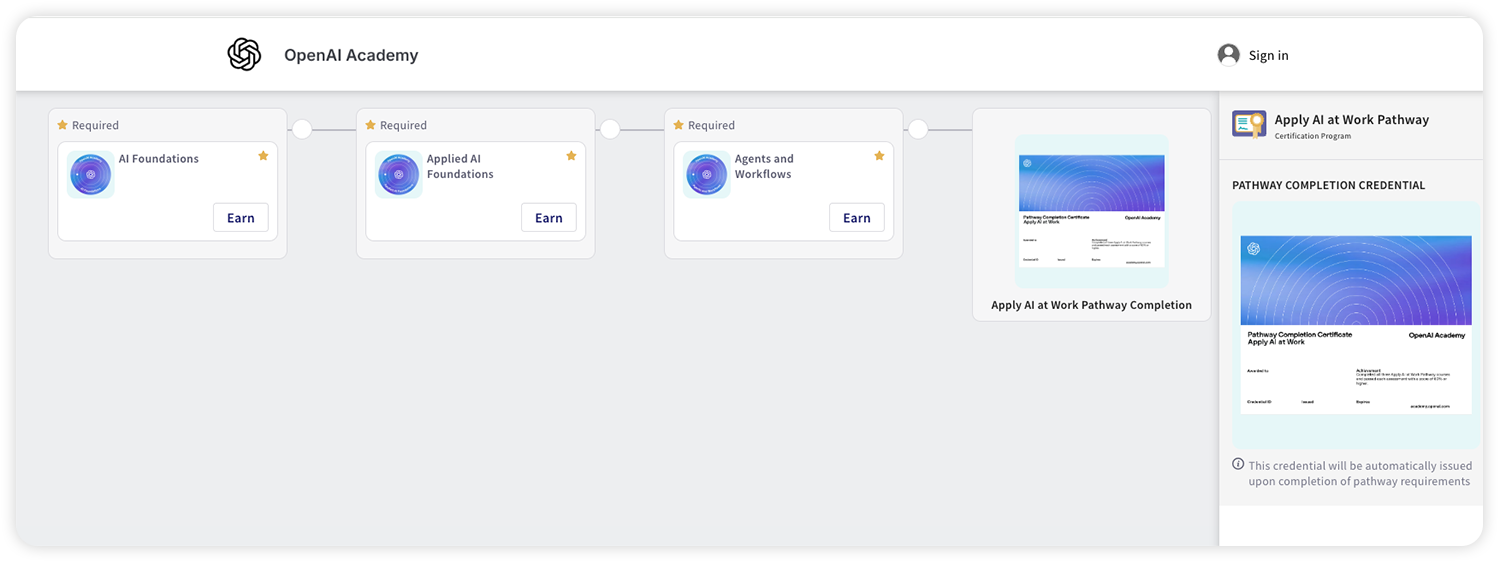Open the OpenAI Academy home title
Image resolution: width=1500 pixels, height=563 pixels.
click(x=351, y=55)
